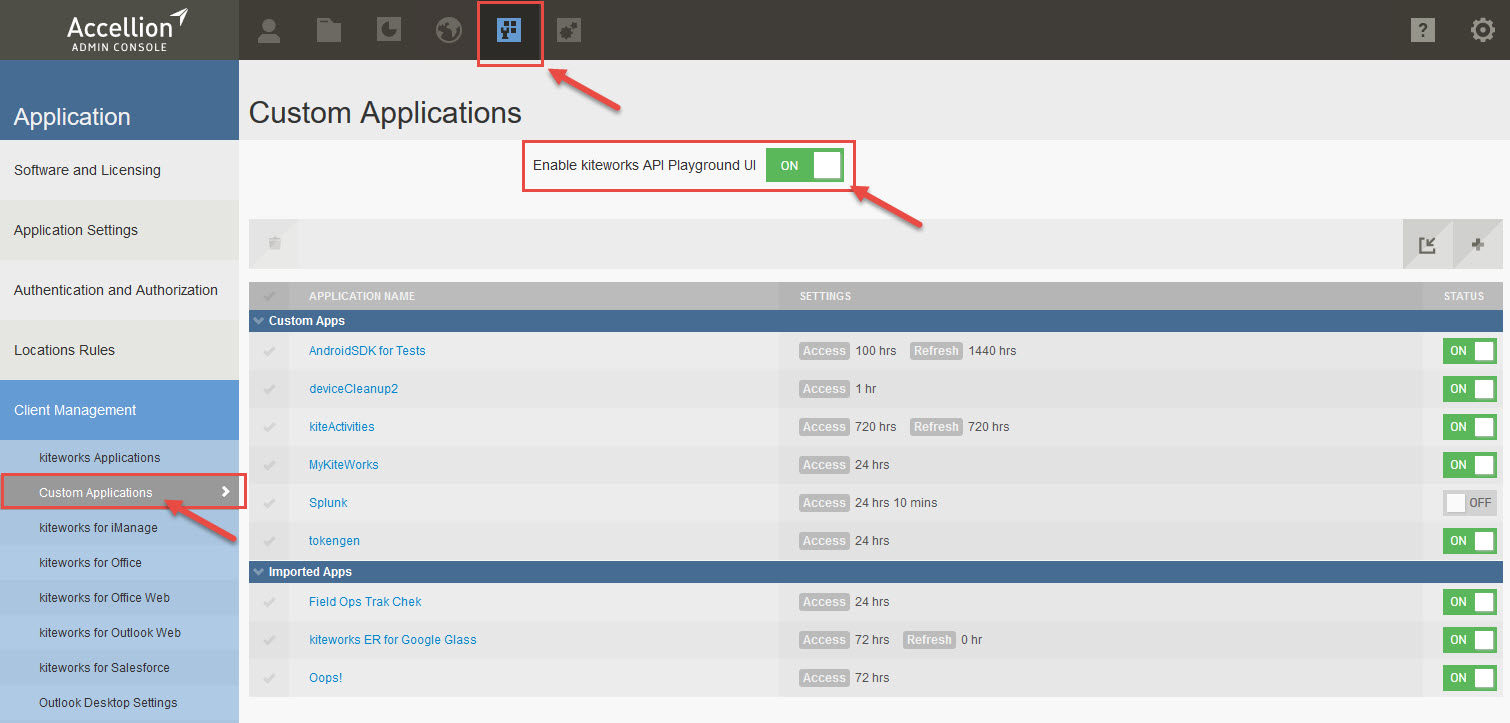Viewport: 1510px width, 723px height.
Task: Open the kiteworks ER for Google Glass app
Action: (x=392, y=639)
